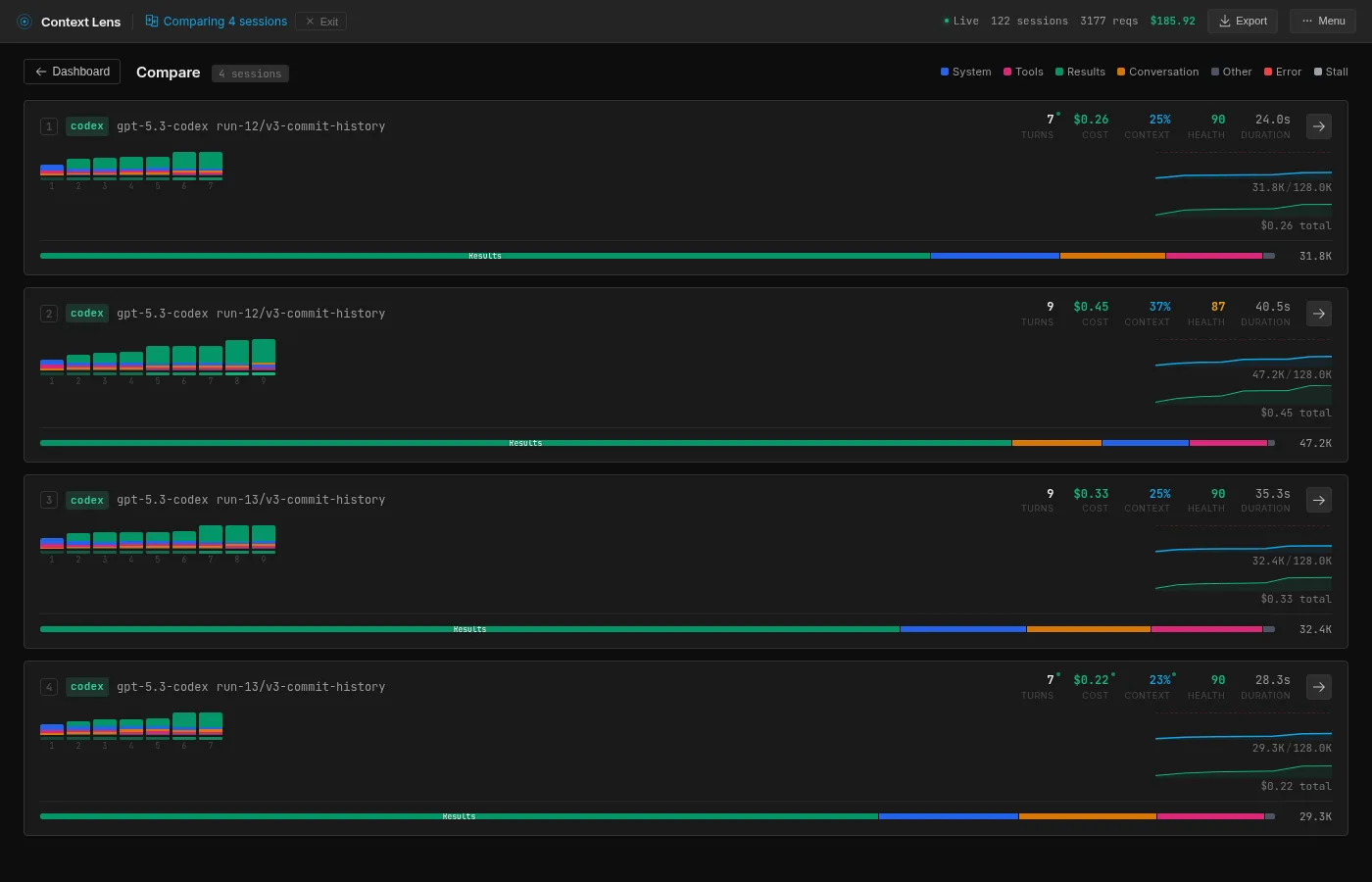1372x882 pixels.
Task: Toggle the System legend filter
Action: (x=964, y=72)
